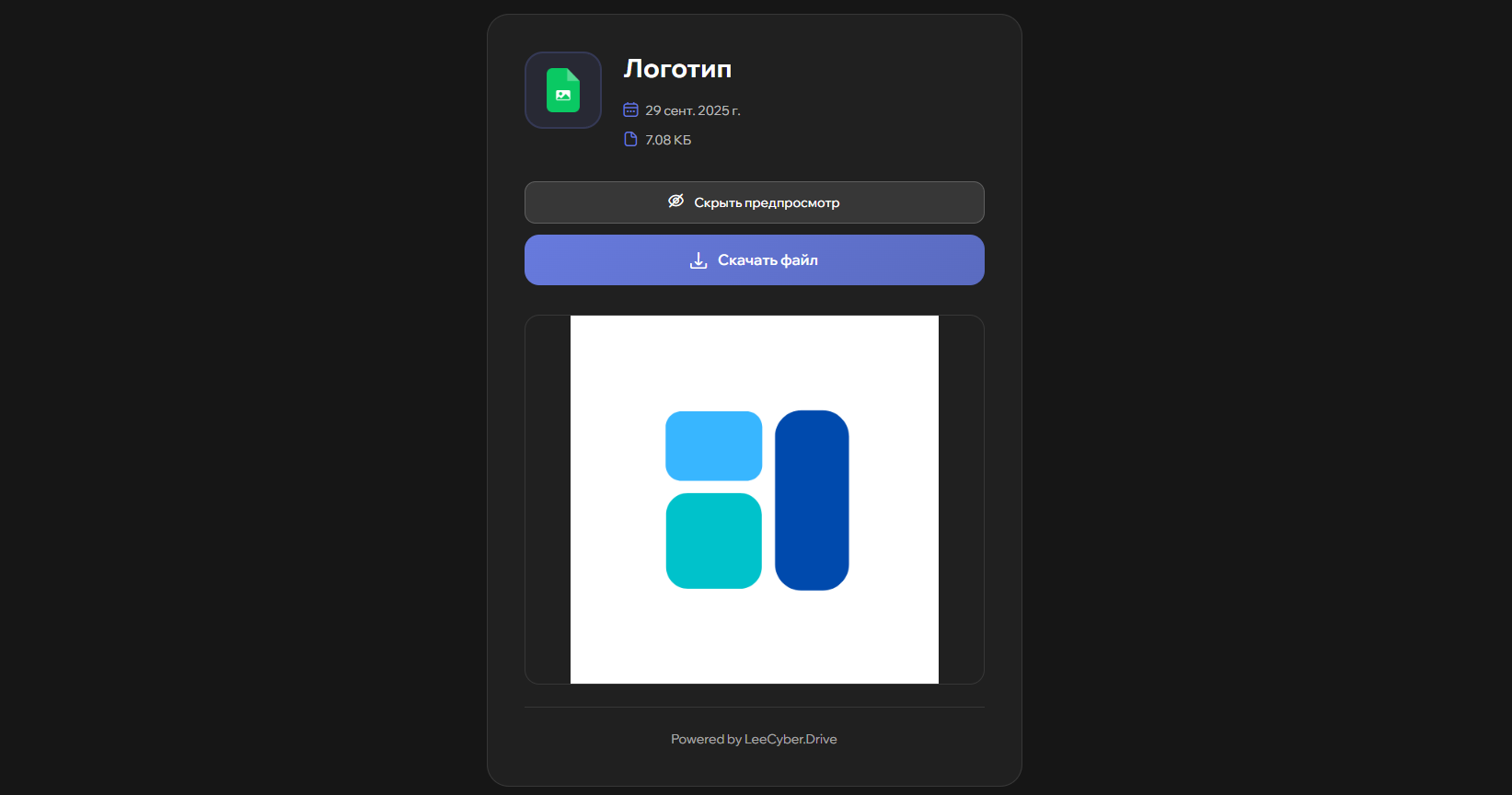Click the crossed-eye icon in the preview button
Viewport: 1512px width, 795px height.
[x=675, y=202]
